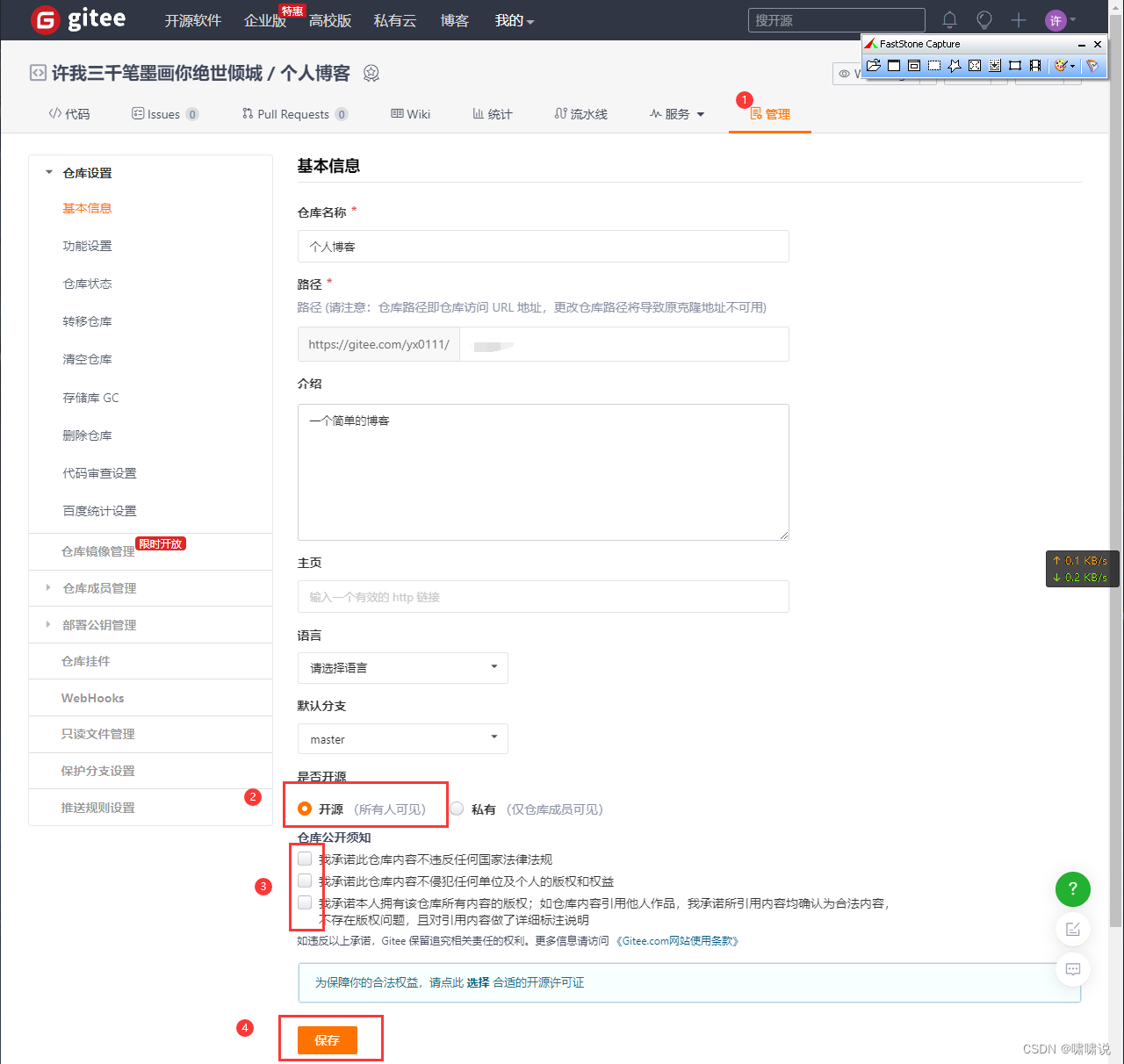Image resolution: width=1124 pixels, height=1064 pixels.
Task: Click the 仓库名称 input field
Action: pyautogui.click(x=544, y=247)
